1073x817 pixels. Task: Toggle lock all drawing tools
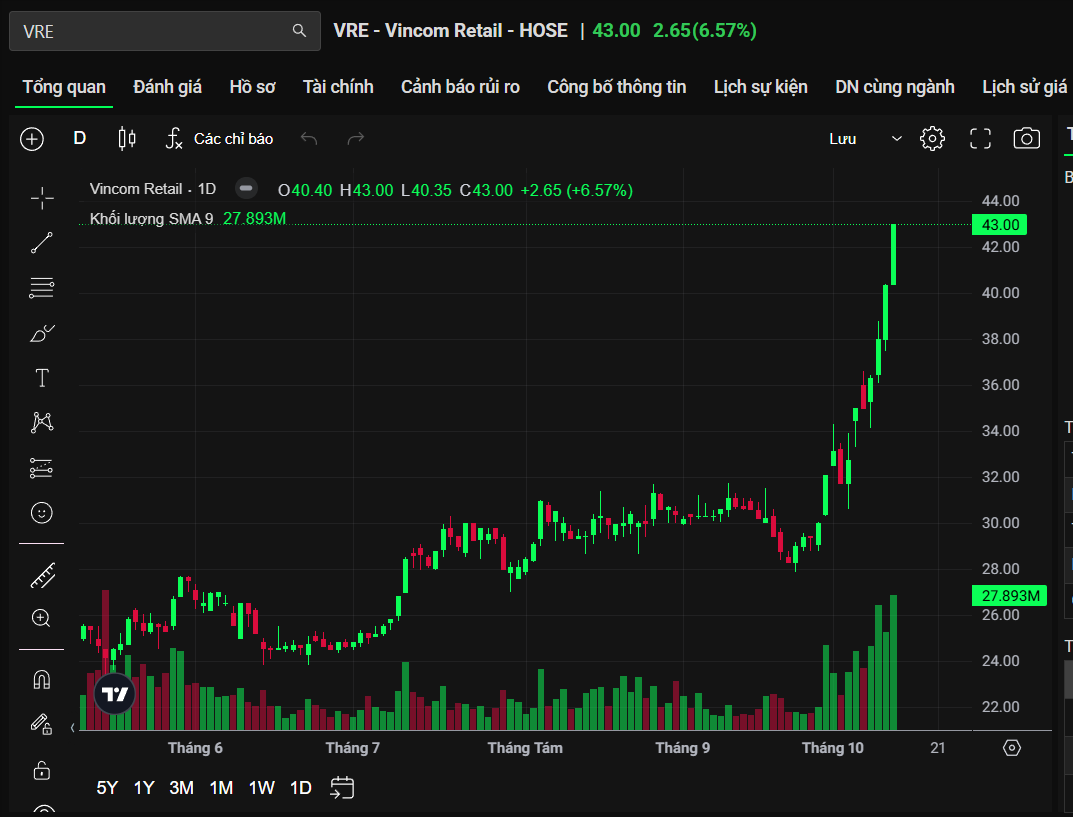42,770
